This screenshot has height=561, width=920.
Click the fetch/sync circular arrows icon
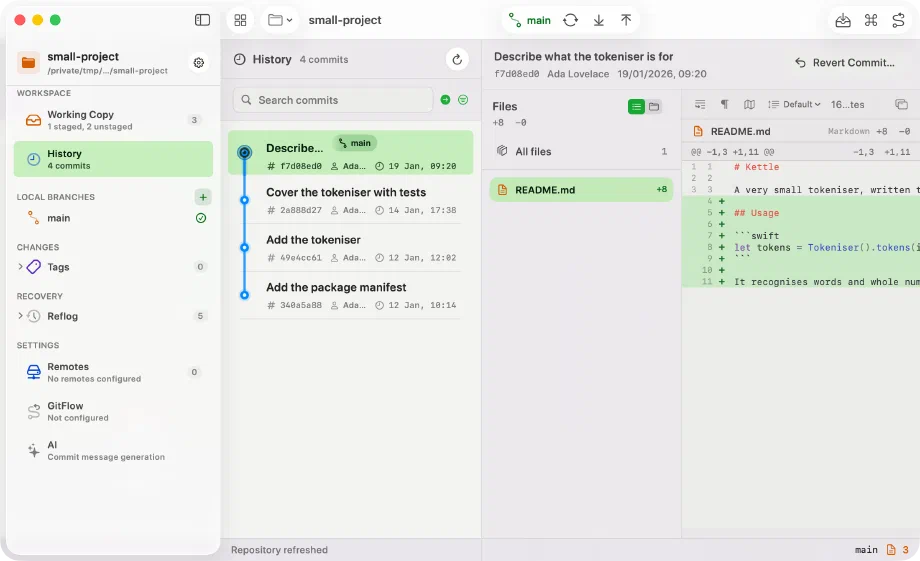(570, 21)
